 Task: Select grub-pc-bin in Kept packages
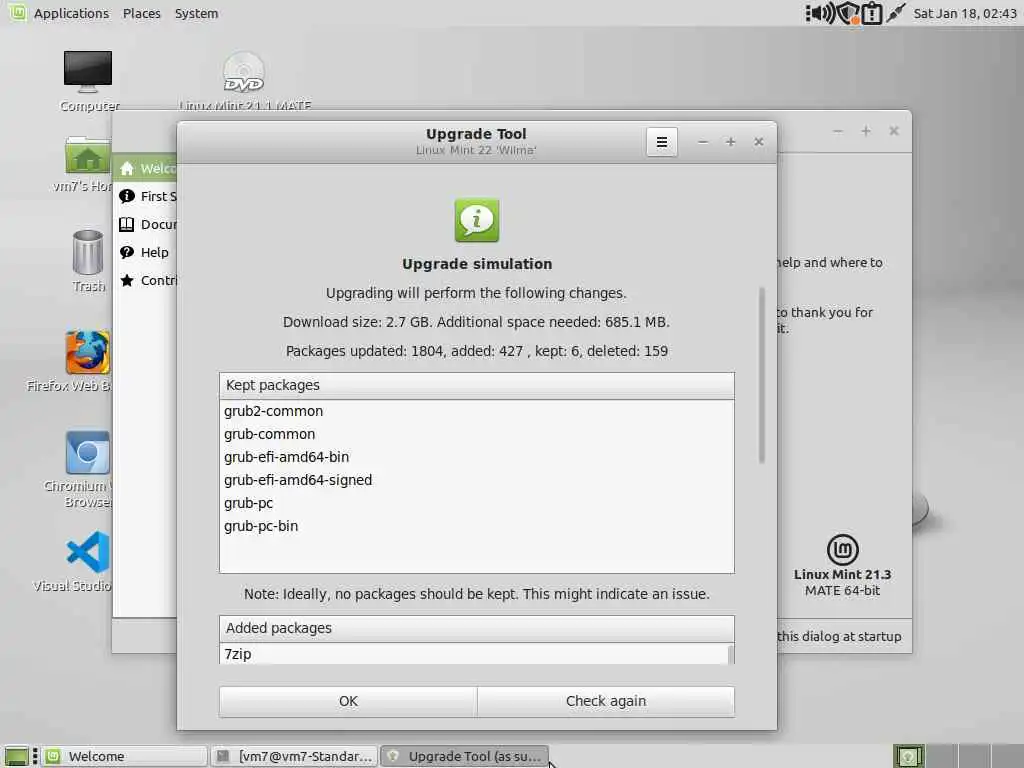[477, 526]
